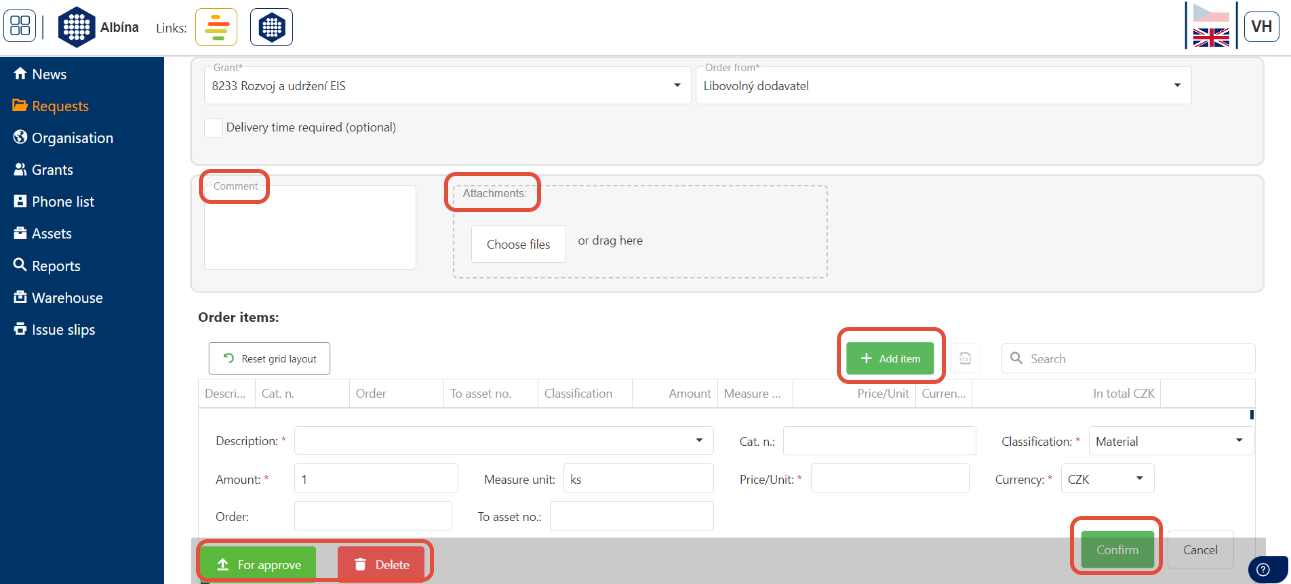
Task: Switch language to Czech flag
Action: coord(1211,12)
